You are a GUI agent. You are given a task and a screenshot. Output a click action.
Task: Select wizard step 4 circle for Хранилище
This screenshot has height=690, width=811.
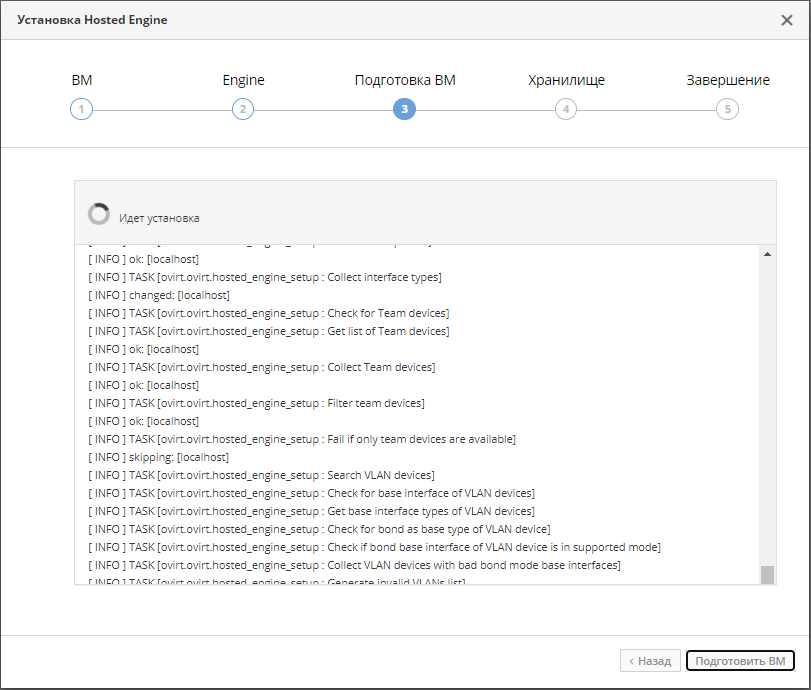(x=565, y=109)
